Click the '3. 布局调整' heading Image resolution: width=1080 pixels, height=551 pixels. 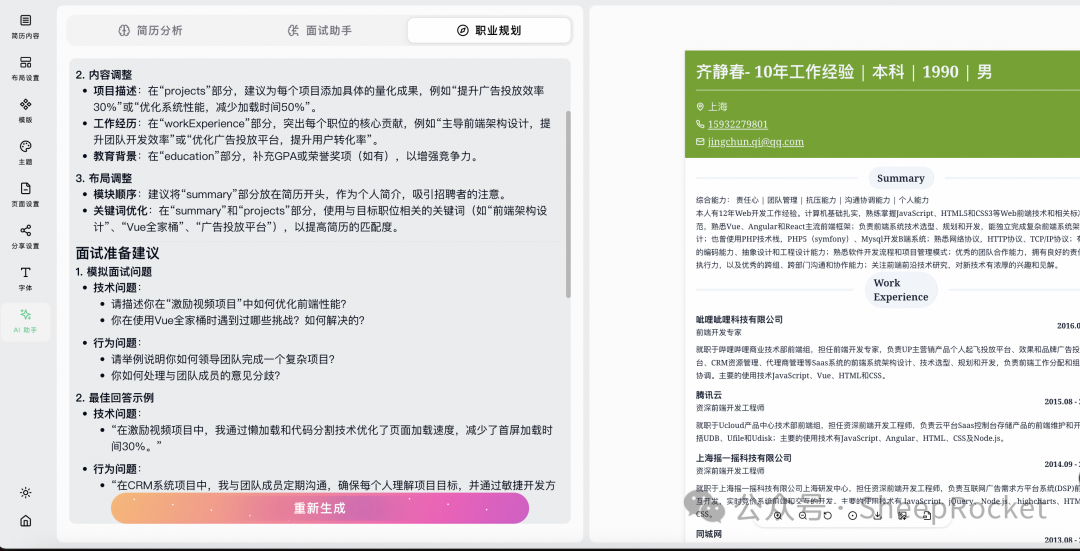pyautogui.click(x=104, y=178)
